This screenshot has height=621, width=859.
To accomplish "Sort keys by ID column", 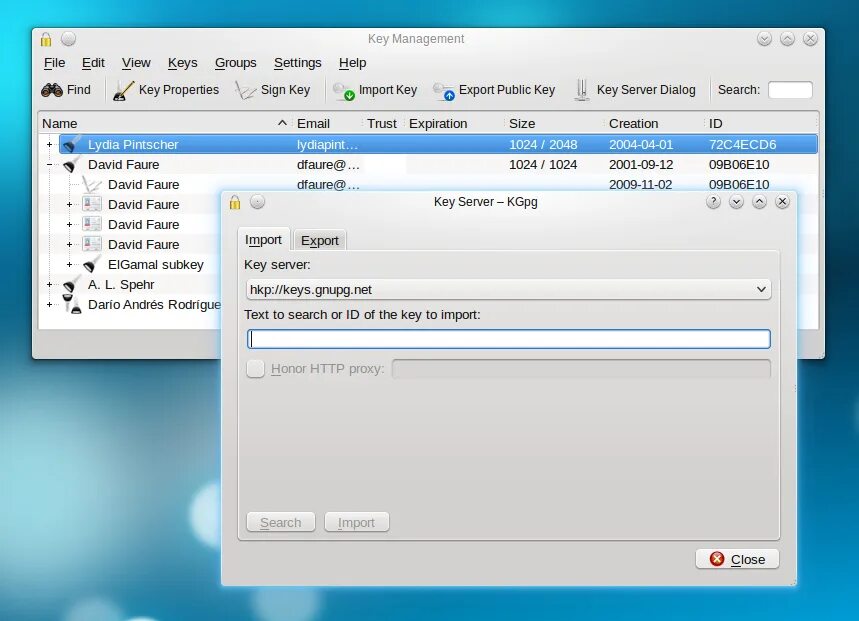I will pos(761,124).
